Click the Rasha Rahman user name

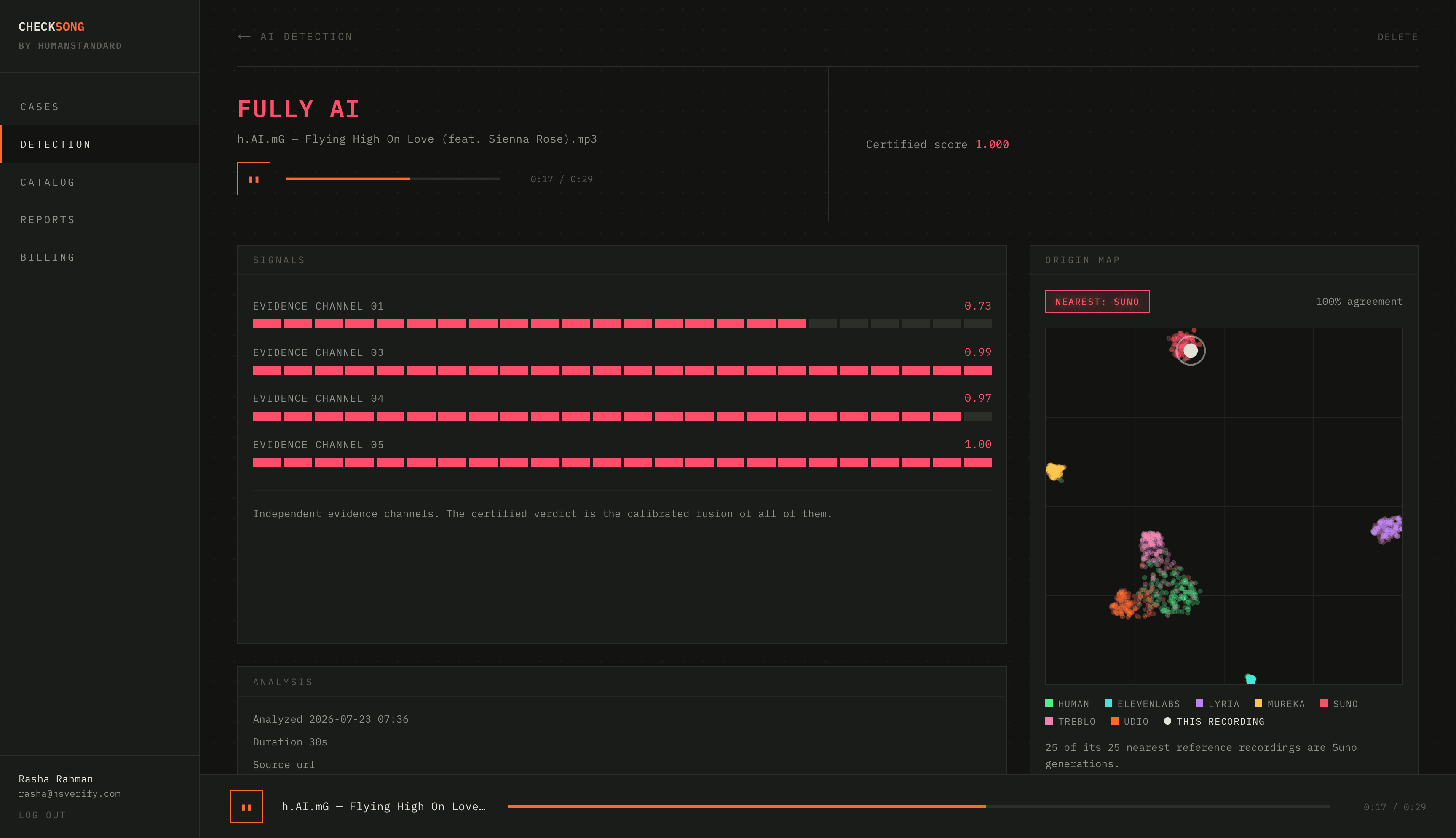[56, 779]
